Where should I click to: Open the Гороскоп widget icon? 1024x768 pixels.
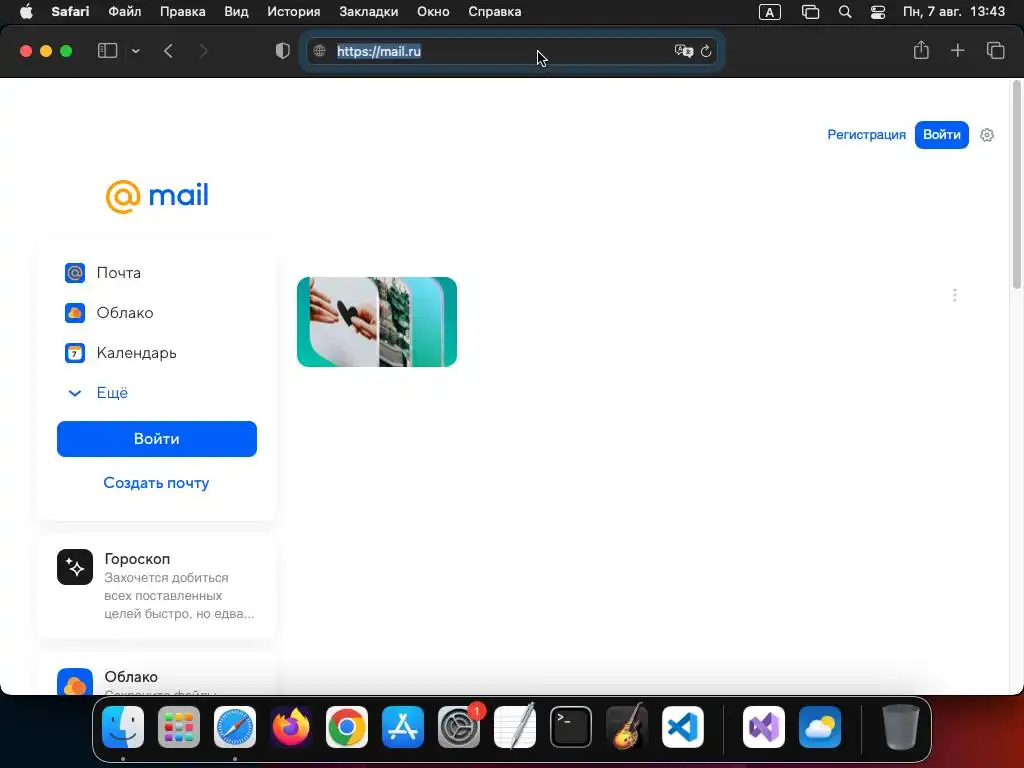(75, 567)
